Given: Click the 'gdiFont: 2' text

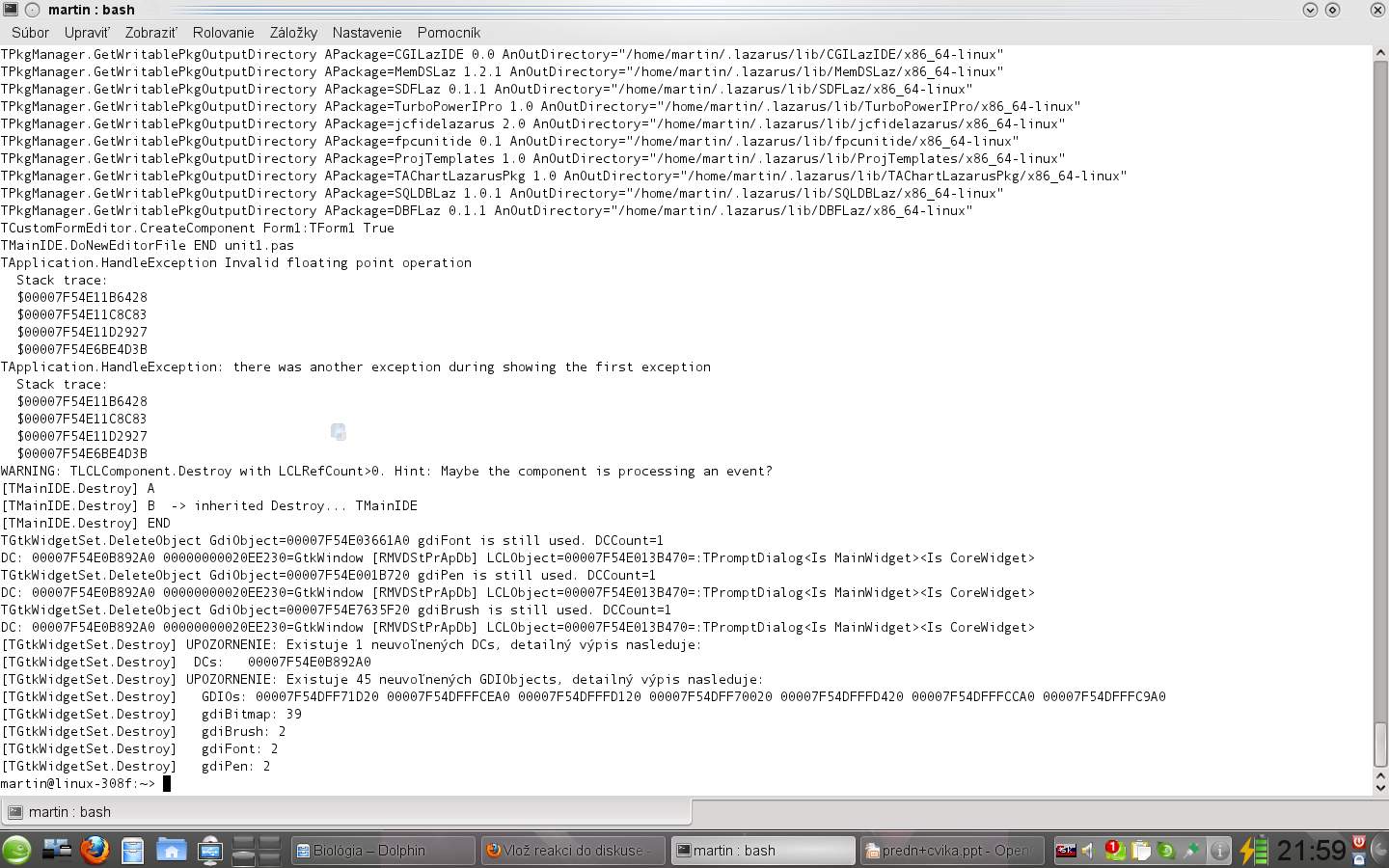Looking at the screenshot, I should [240, 748].
